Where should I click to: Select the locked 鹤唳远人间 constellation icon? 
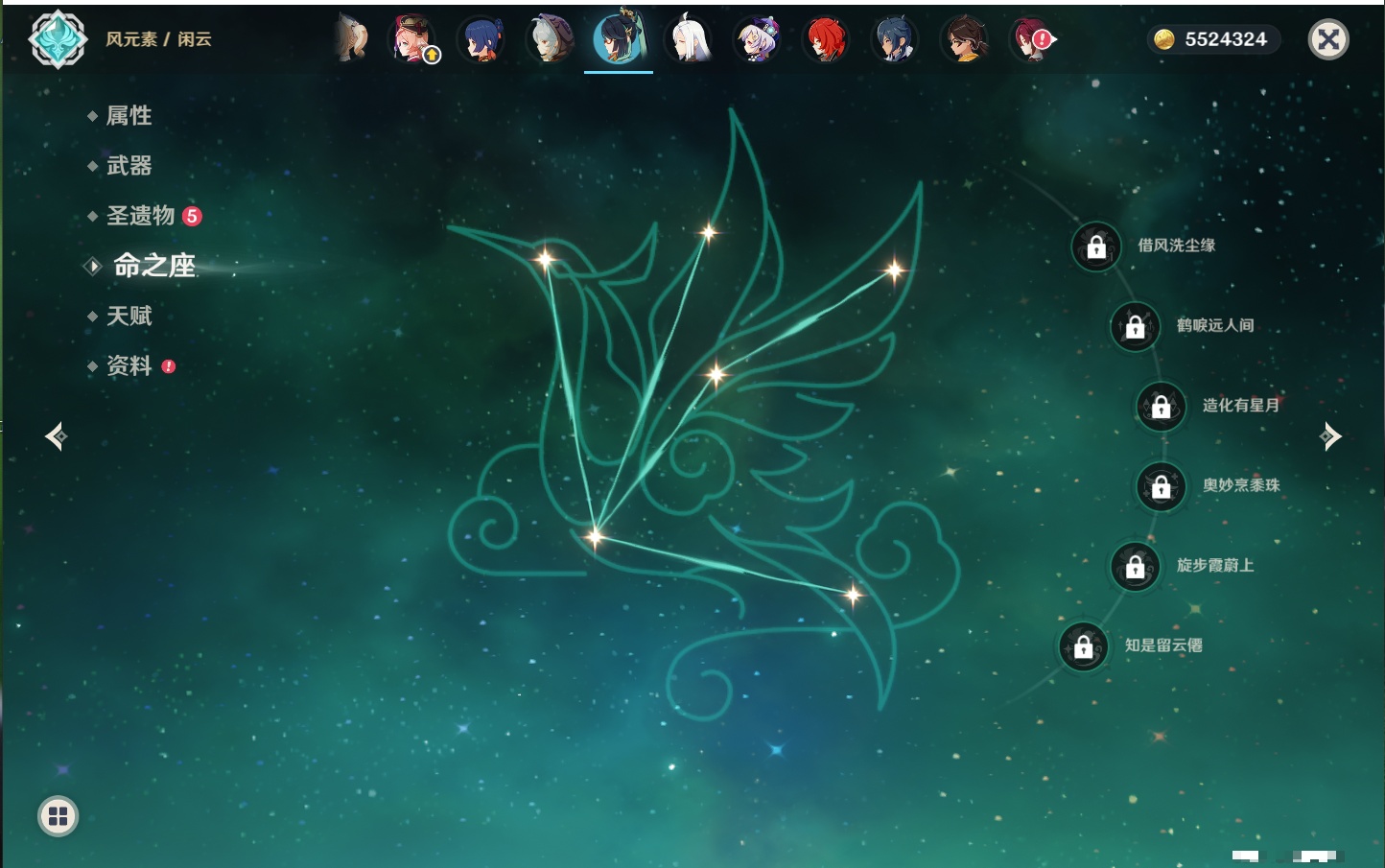(1135, 327)
